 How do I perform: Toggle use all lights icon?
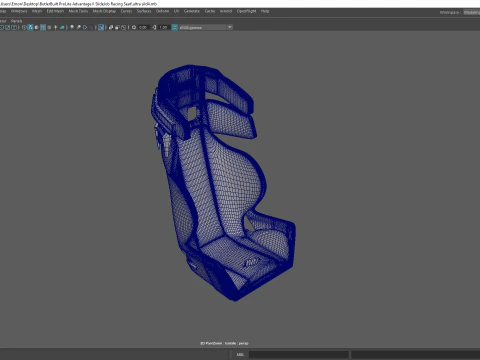[56, 27]
